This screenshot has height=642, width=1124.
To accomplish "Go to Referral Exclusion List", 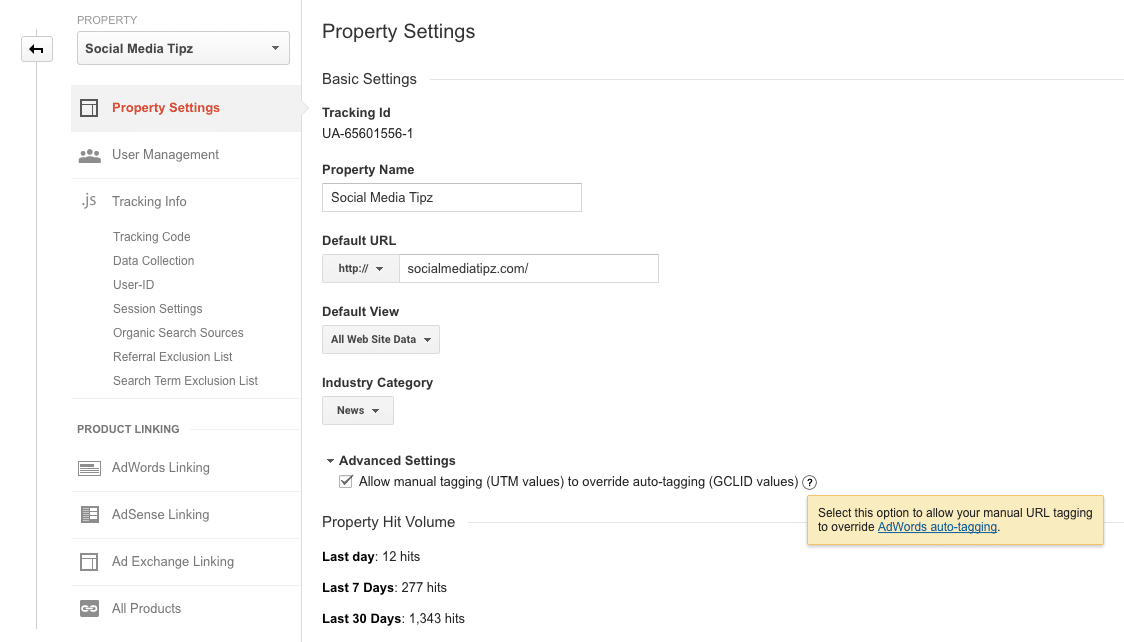I will 173,357.
